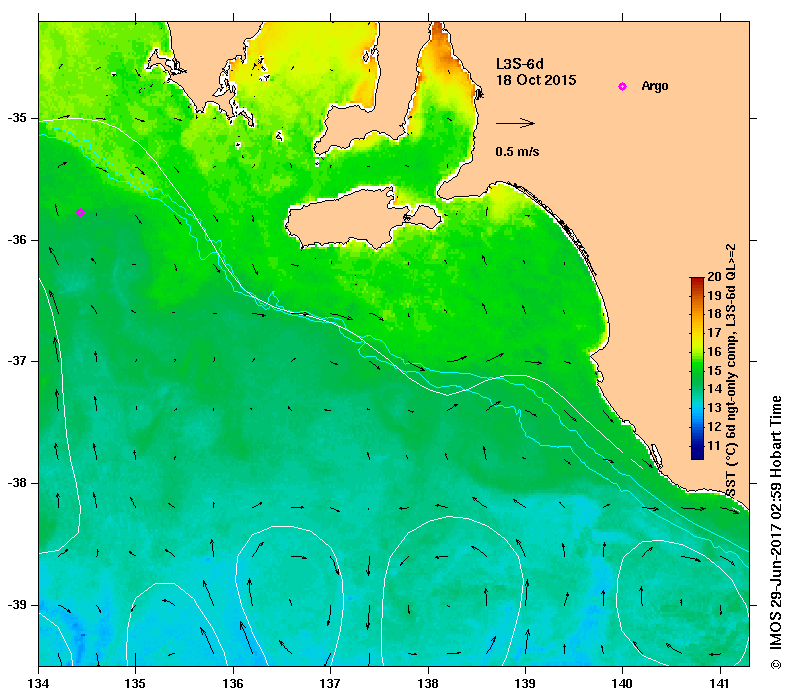This screenshot has width=791, height=700.
Task: Click the '138' longitude axis label
Action: pyautogui.click(x=428, y=684)
